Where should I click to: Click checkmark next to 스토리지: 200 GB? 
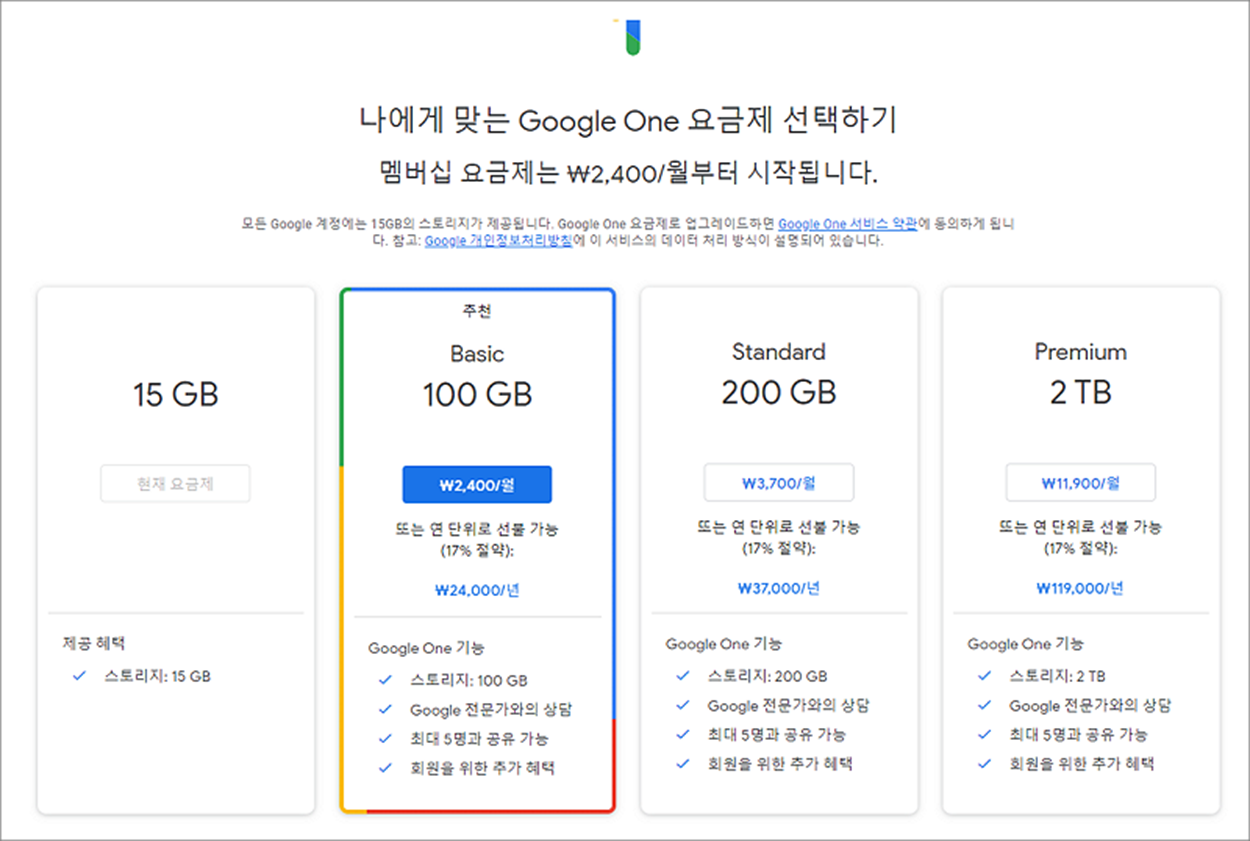click(x=683, y=676)
